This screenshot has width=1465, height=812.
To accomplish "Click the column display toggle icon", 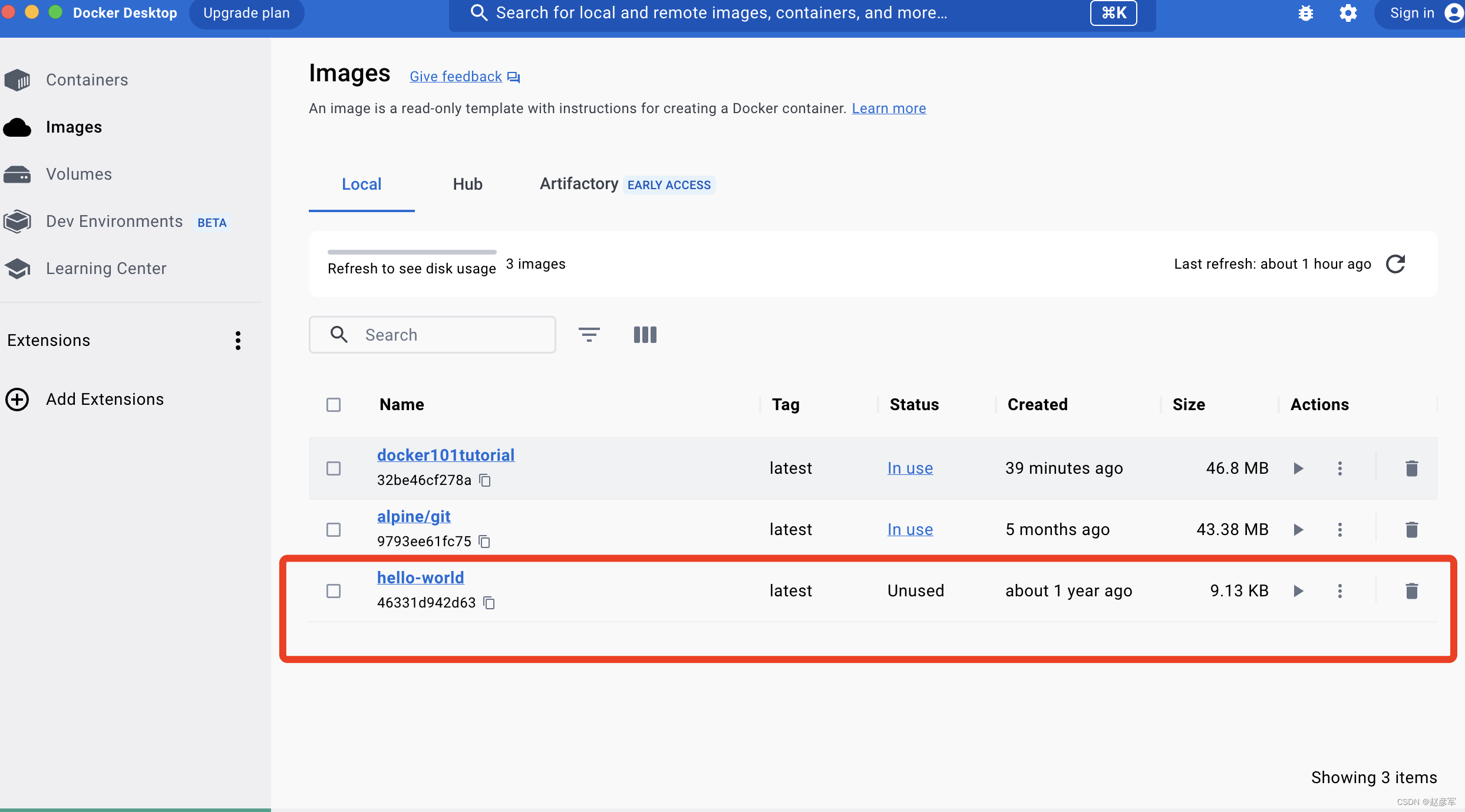I will point(646,333).
